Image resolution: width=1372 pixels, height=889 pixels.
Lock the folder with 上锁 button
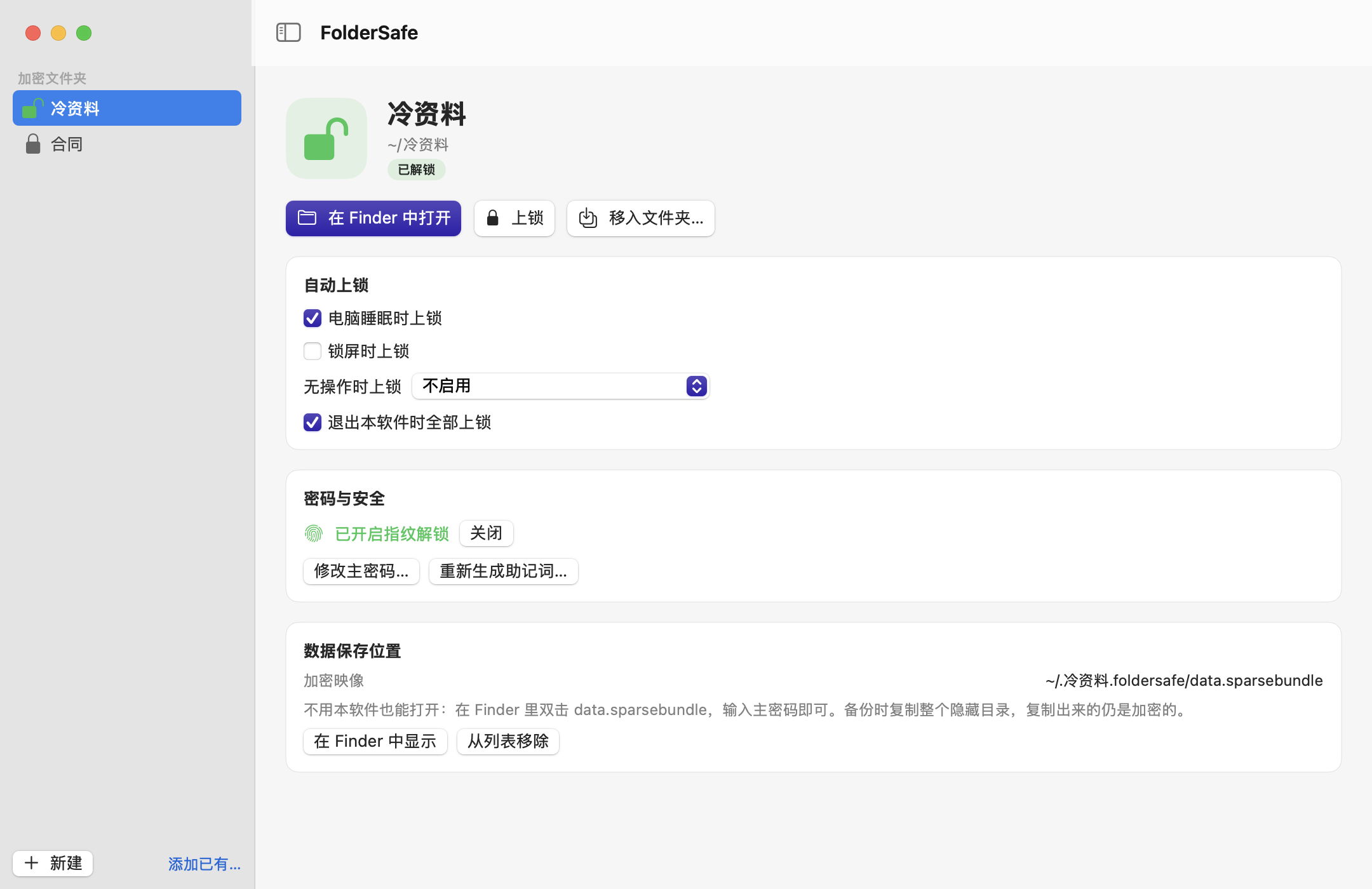(x=514, y=218)
